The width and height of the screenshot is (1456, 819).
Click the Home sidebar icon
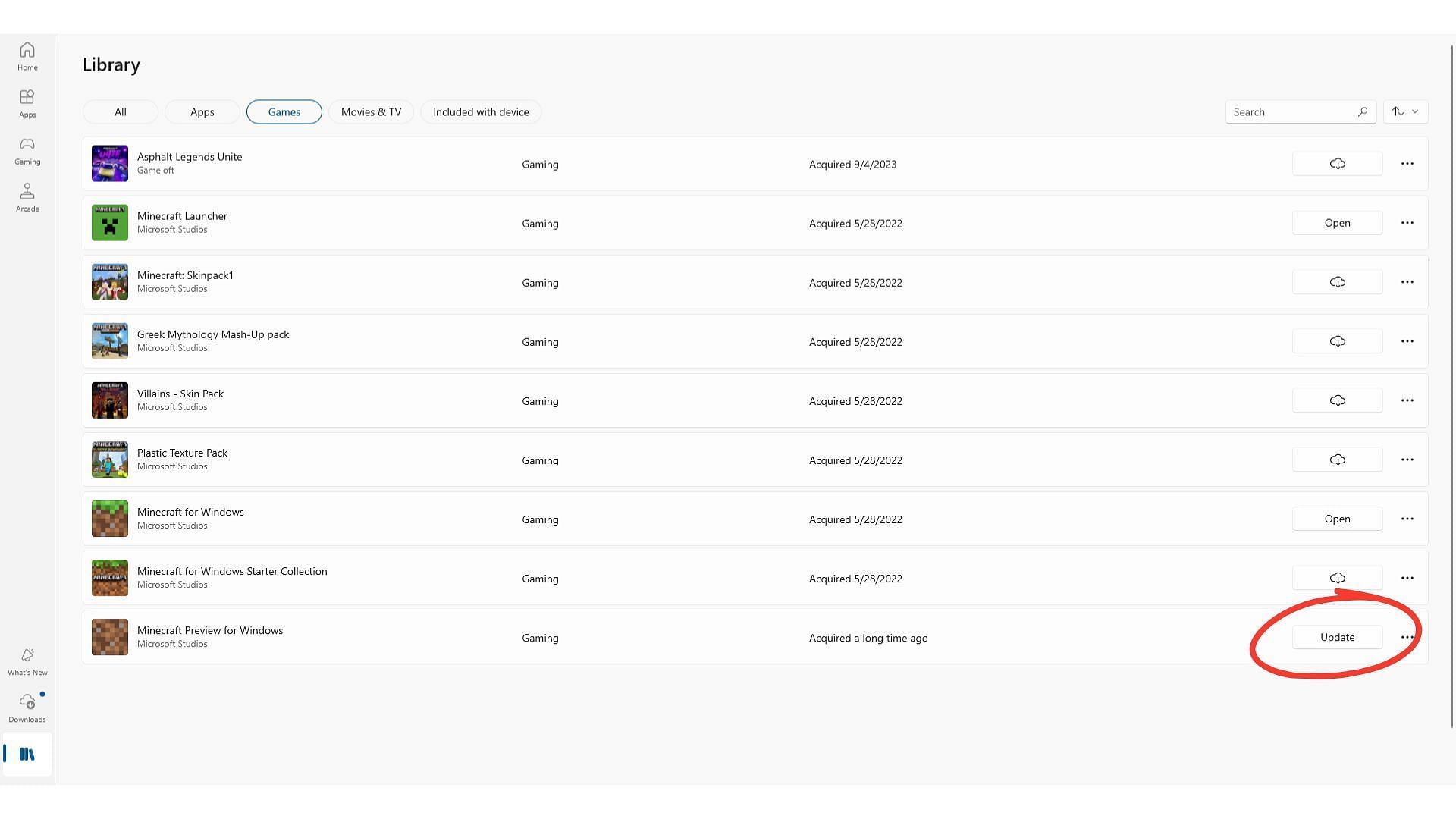click(x=27, y=55)
